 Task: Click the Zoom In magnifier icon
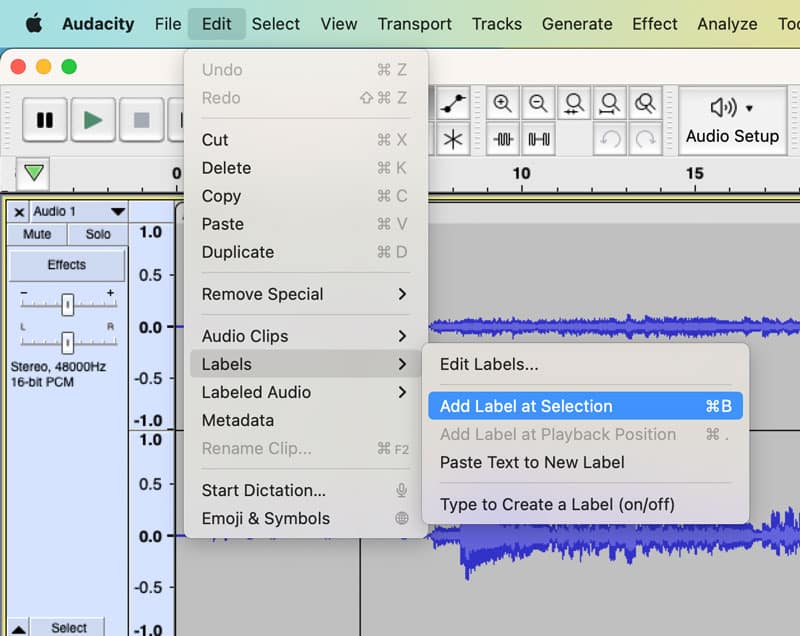click(503, 103)
